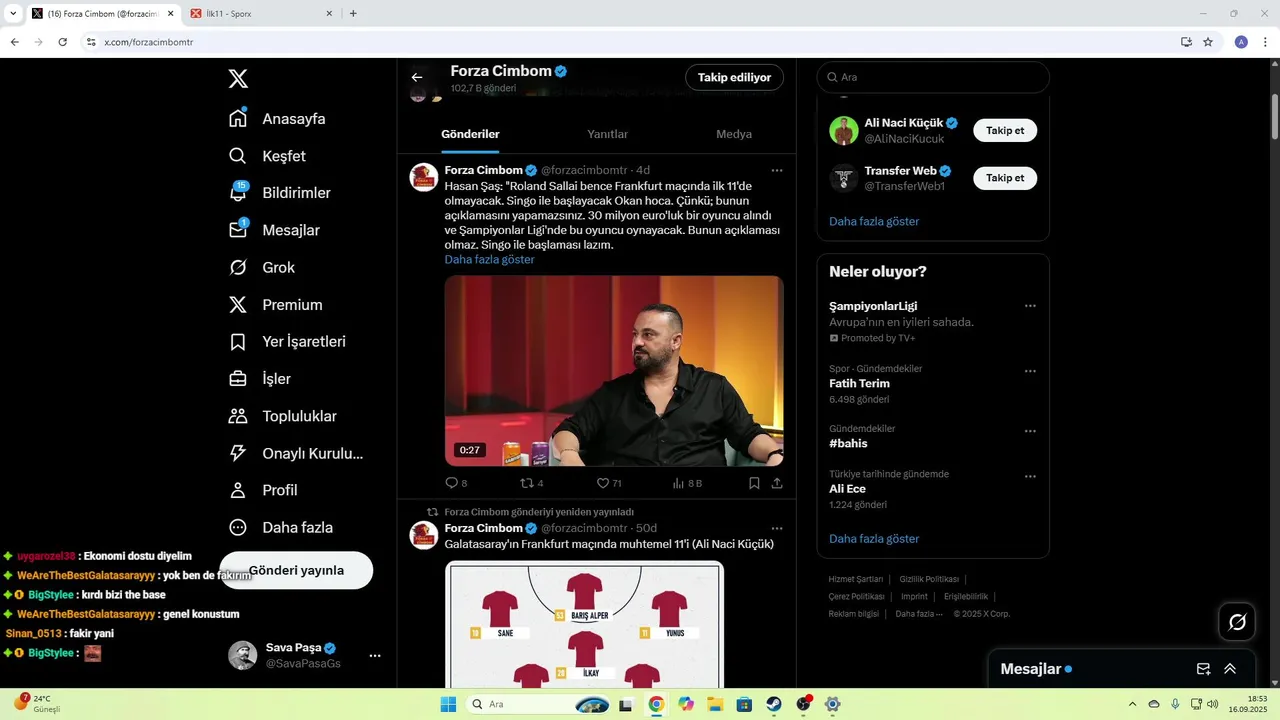Image resolution: width=1280 pixels, height=720 pixels.
Task: Reply to the Hasan Şaş post
Action: (x=456, y=483)
